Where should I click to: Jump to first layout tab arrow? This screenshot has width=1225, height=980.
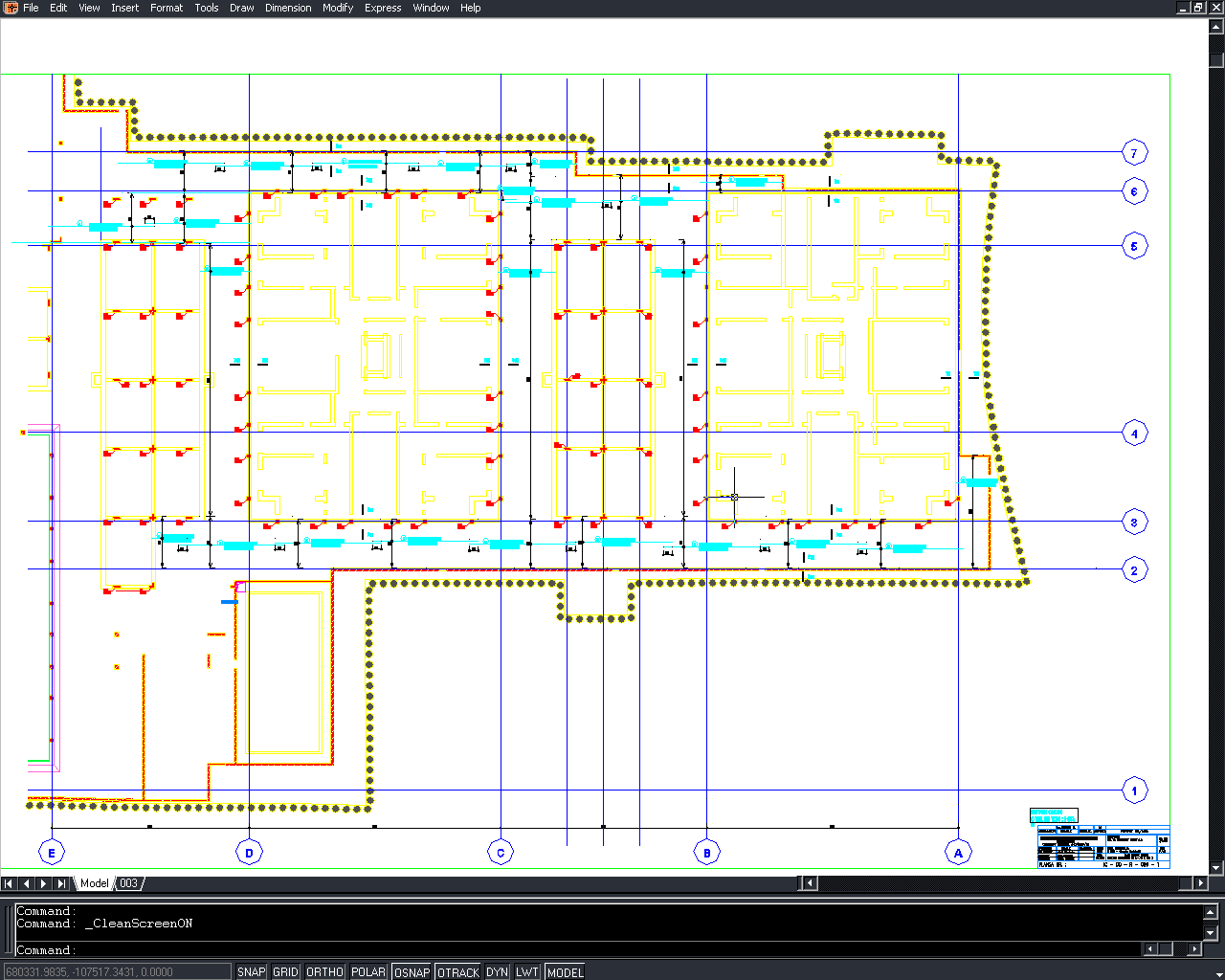pos(10,883)
